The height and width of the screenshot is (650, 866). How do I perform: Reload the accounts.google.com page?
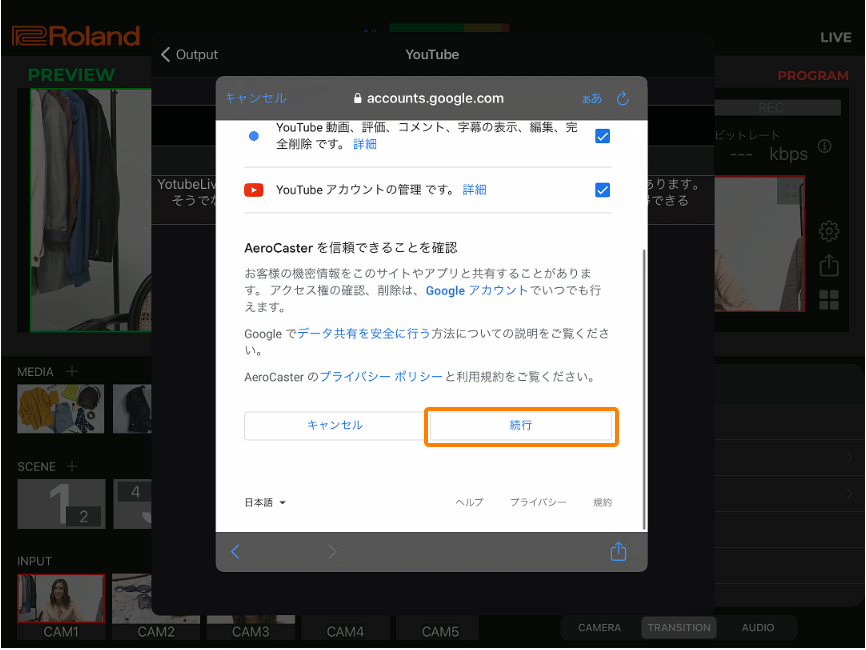point(622,98)
